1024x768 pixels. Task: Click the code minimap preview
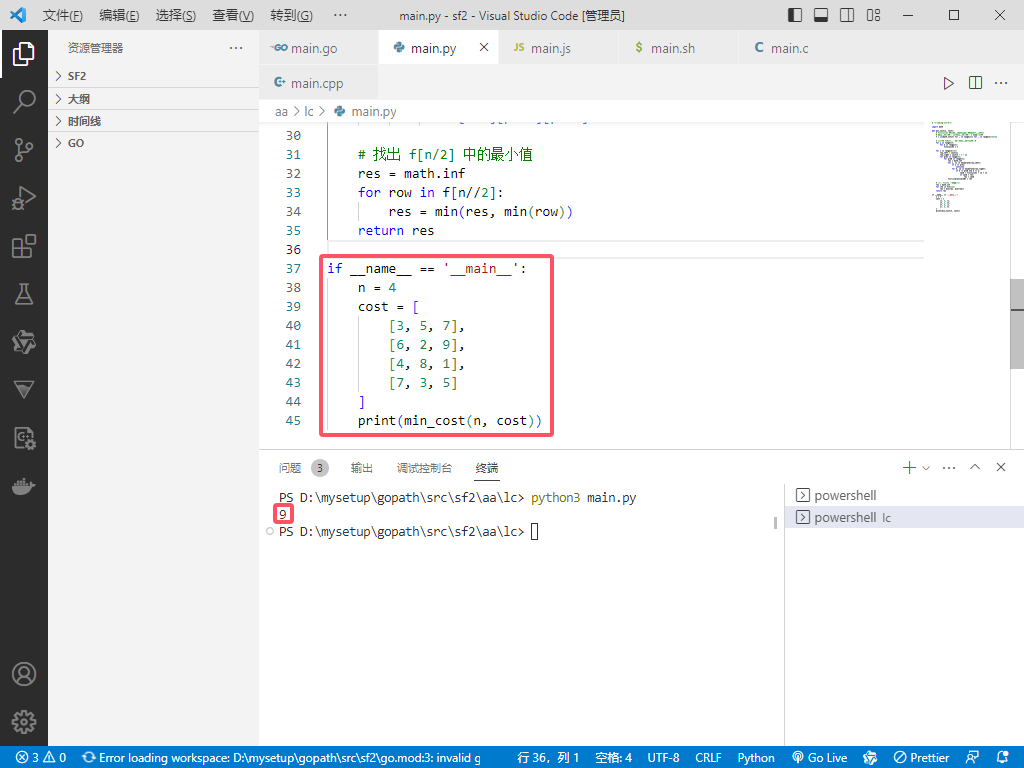coord(964,167)
